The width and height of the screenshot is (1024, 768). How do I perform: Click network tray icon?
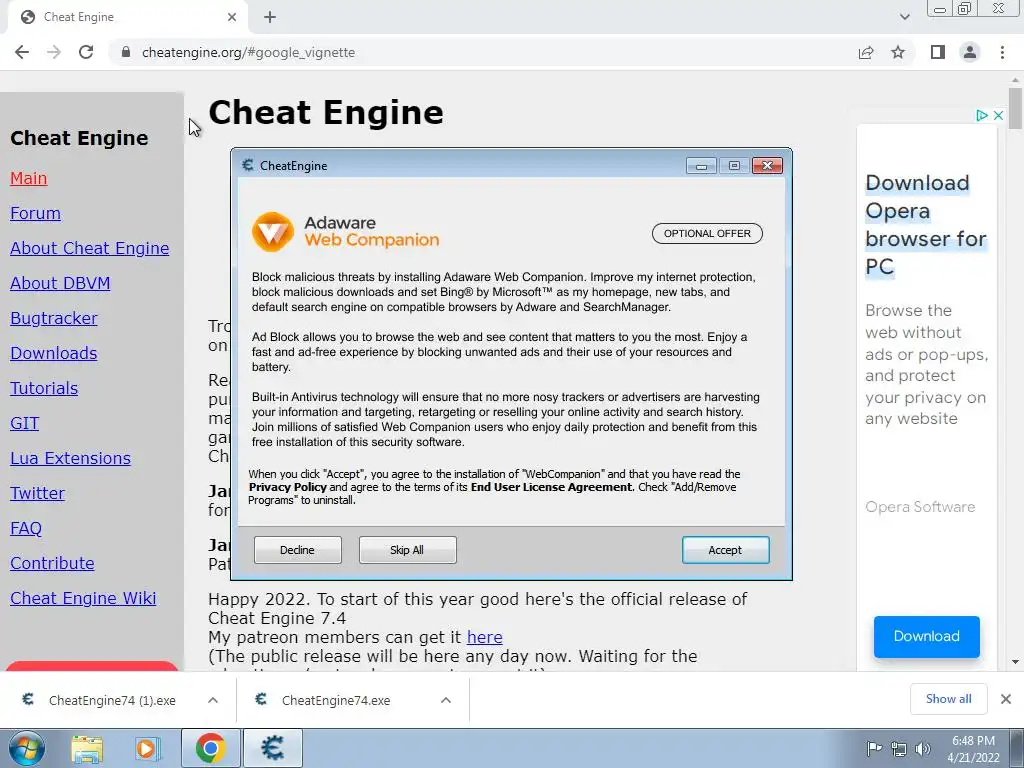click(899, 748)
